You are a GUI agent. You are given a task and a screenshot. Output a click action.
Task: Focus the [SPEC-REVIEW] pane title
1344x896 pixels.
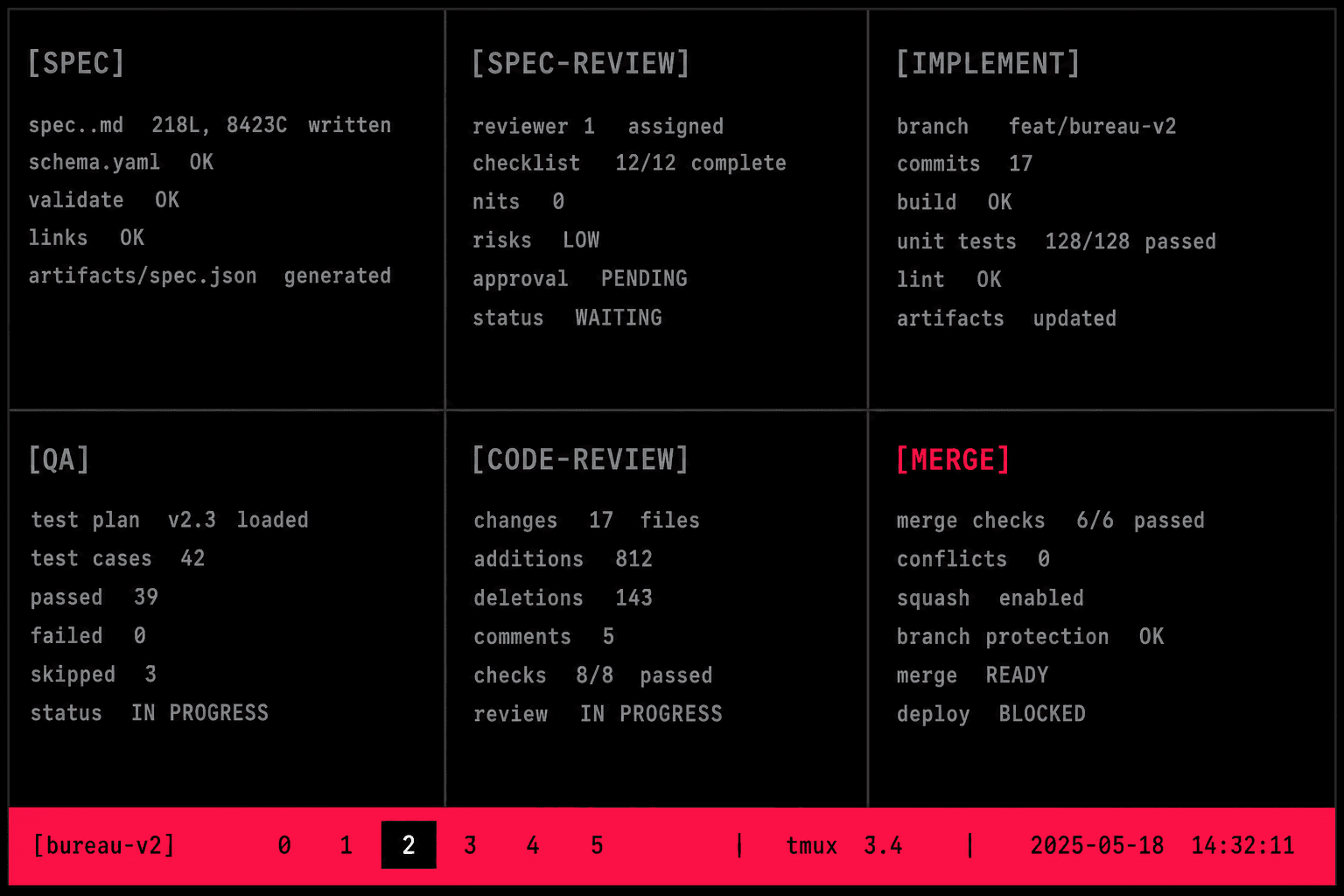pos(581,63)
